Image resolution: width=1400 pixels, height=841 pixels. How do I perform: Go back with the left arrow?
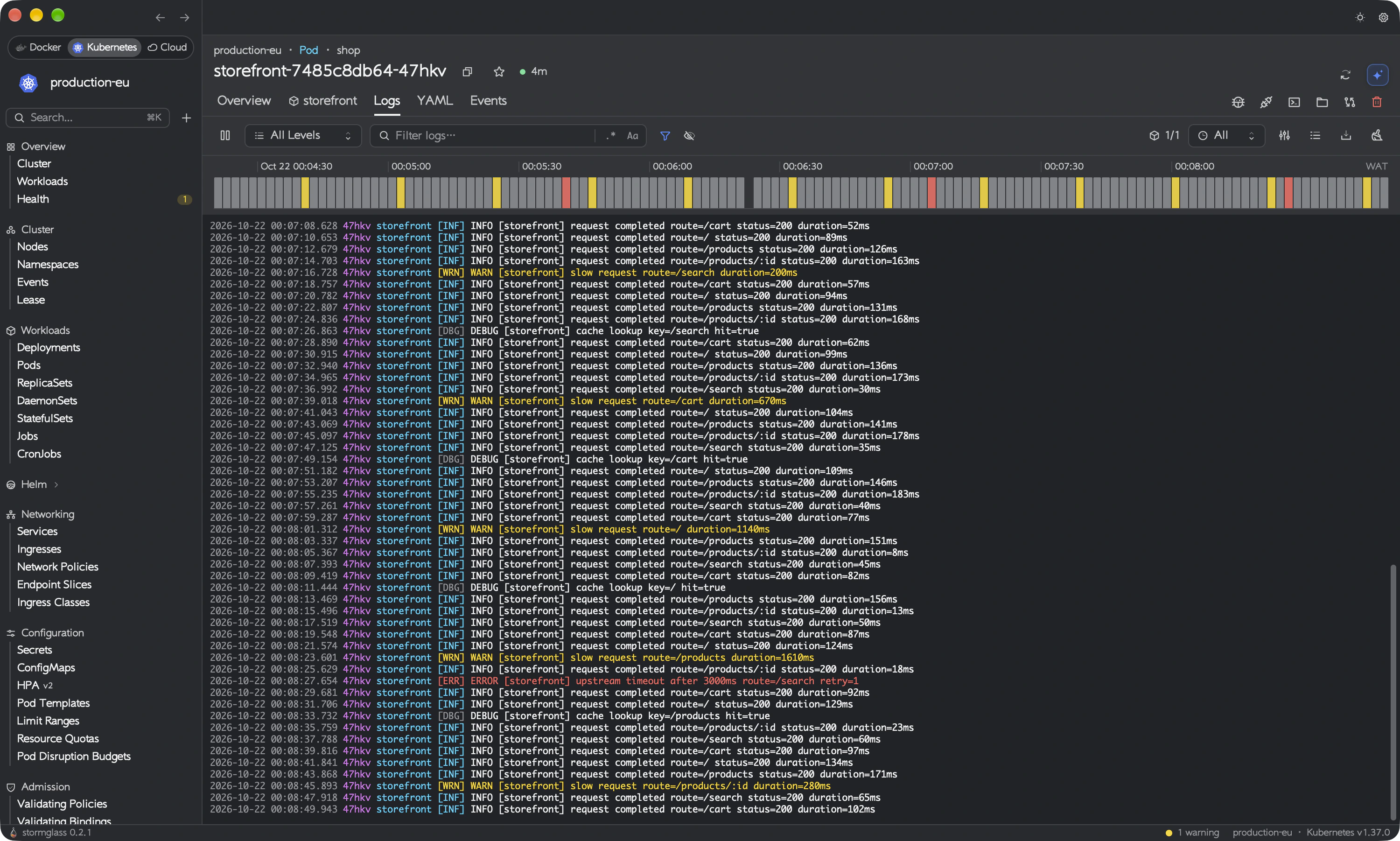click(x=161, y=18)
